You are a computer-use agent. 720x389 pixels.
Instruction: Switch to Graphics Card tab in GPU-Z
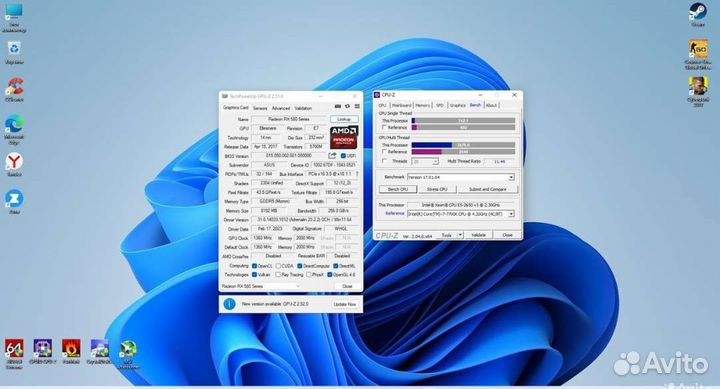[x=236, y=107]
